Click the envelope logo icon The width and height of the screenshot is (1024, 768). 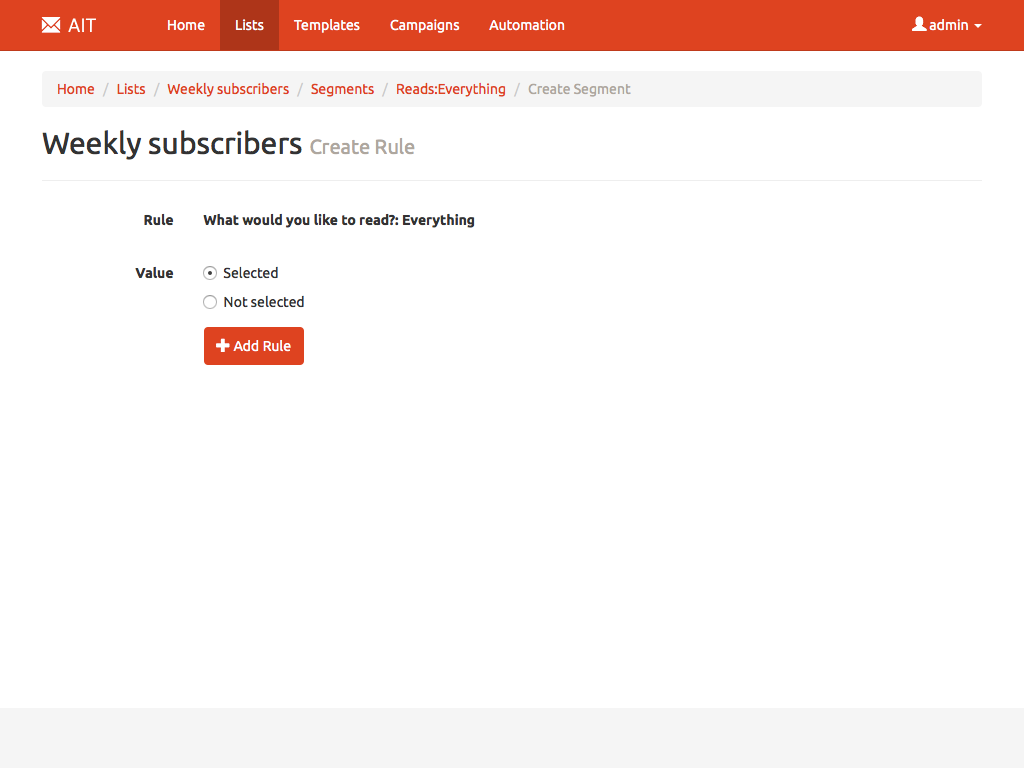[x=51, y=25]
